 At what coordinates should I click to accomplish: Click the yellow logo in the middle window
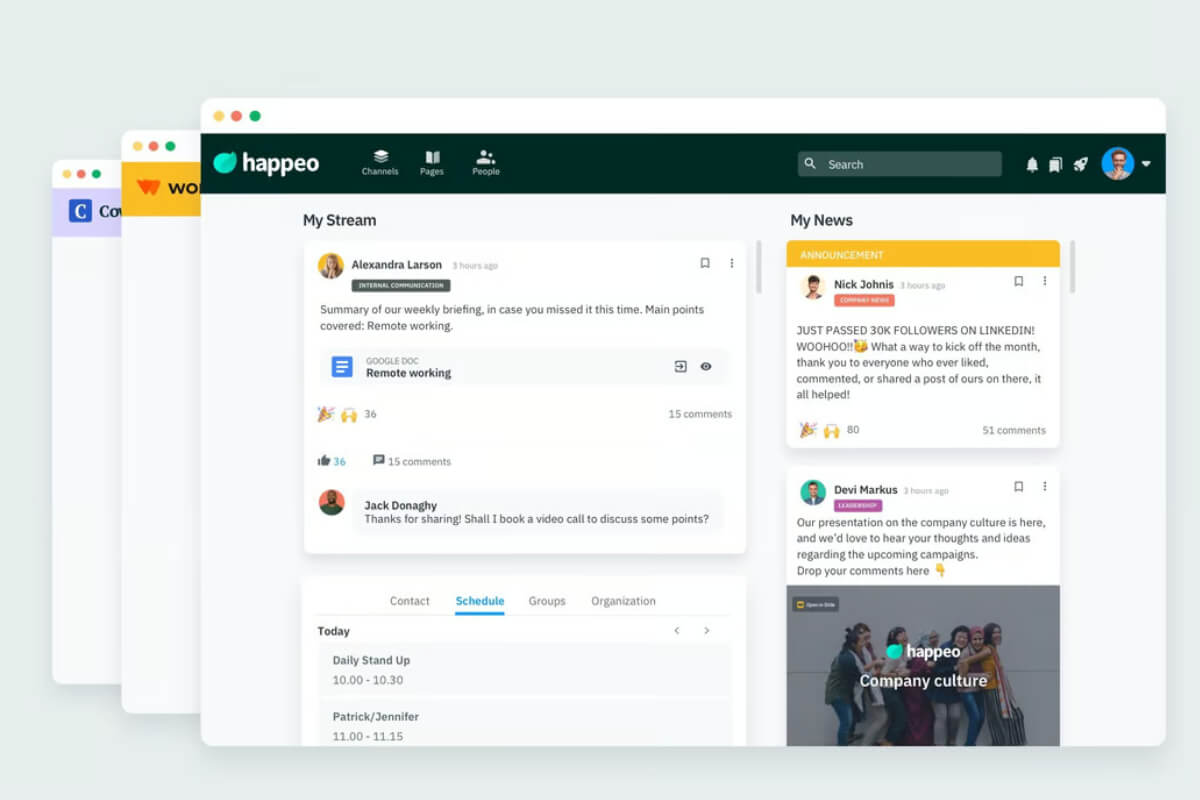click(148, 187)
